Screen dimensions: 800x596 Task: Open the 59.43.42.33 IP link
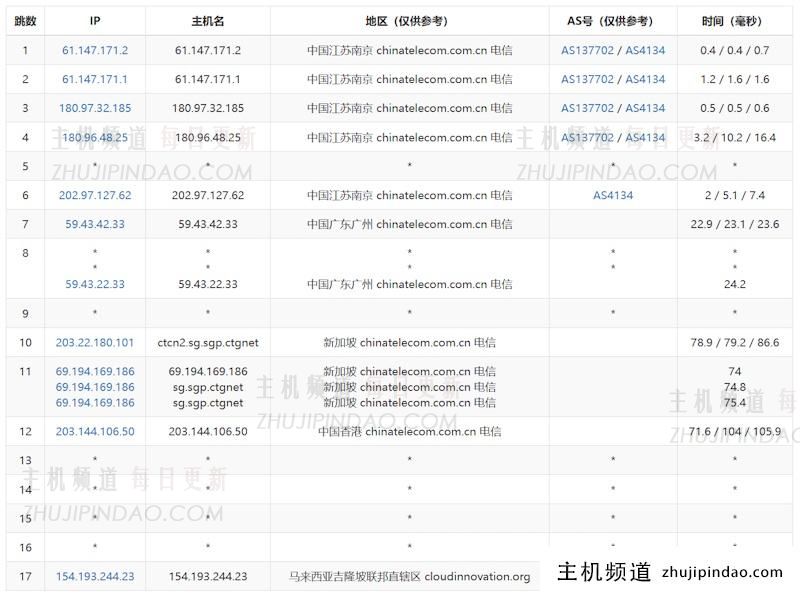tap(95, 224)
